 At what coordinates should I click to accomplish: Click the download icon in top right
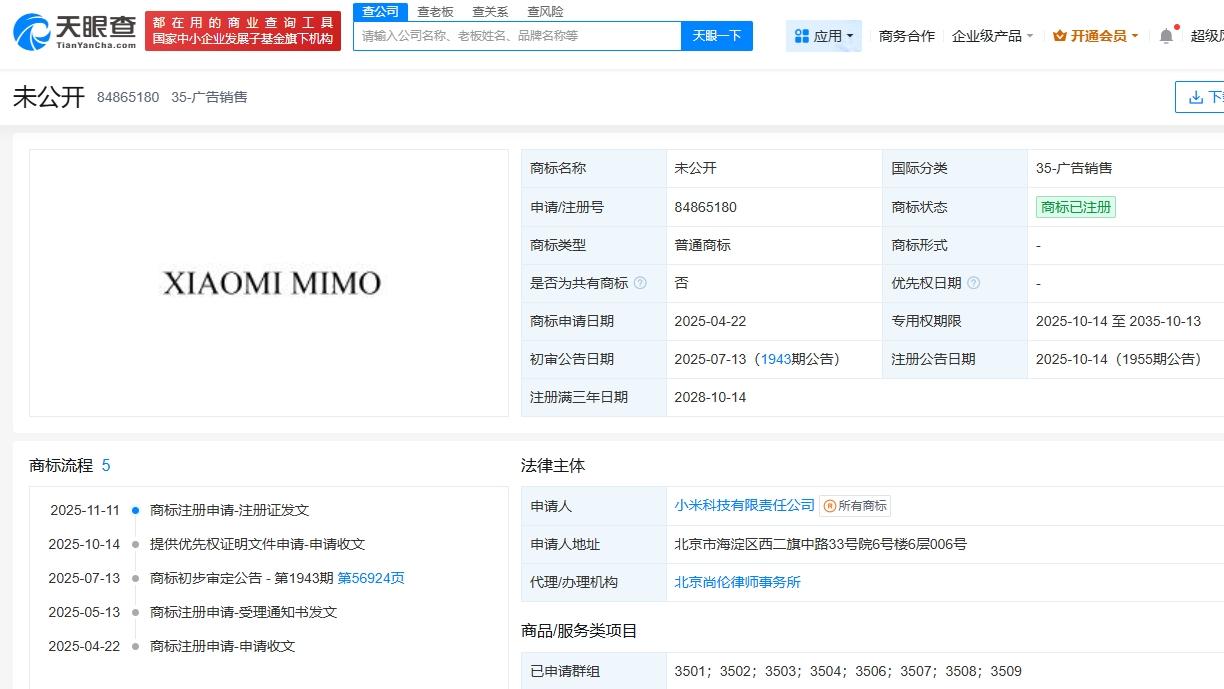1194,96
